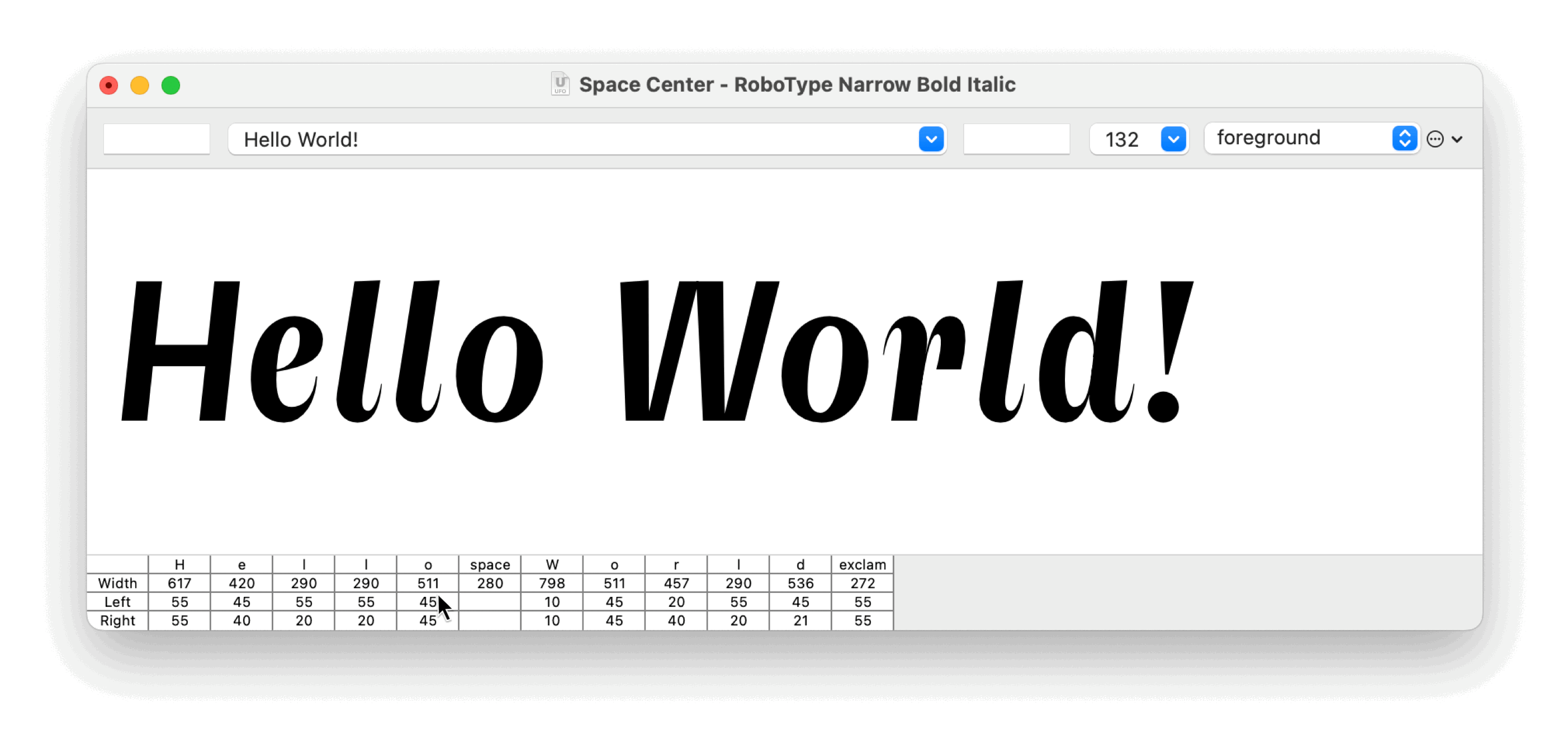Close the Space Center window
This screenshot has height=745, width=1568.
click(x=108, y=85)
